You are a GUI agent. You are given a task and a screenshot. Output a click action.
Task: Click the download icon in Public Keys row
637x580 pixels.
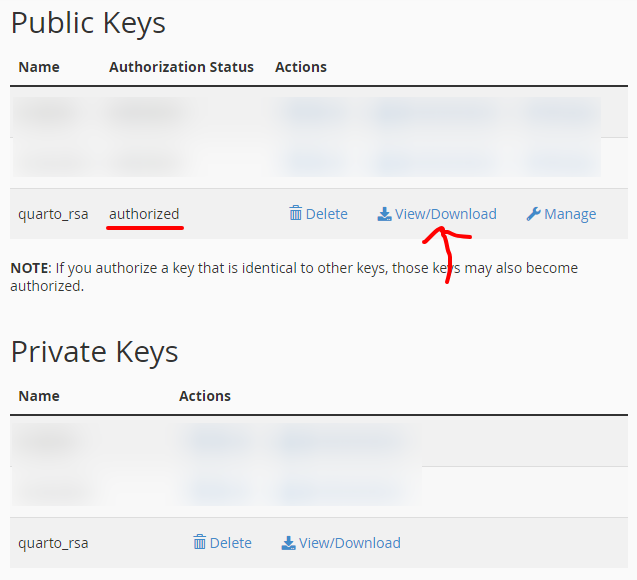(x=384, y=214)
